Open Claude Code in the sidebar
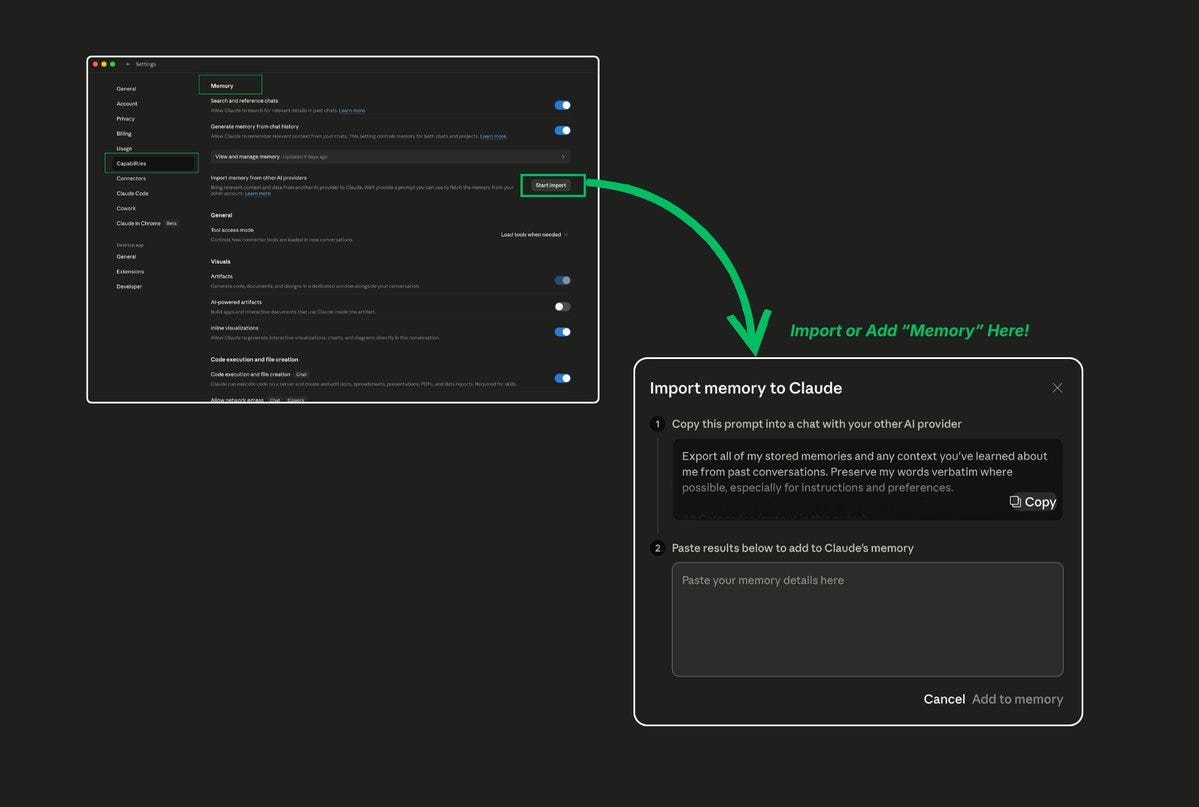This screenshot has height=807, width=1199. point(132,194)
